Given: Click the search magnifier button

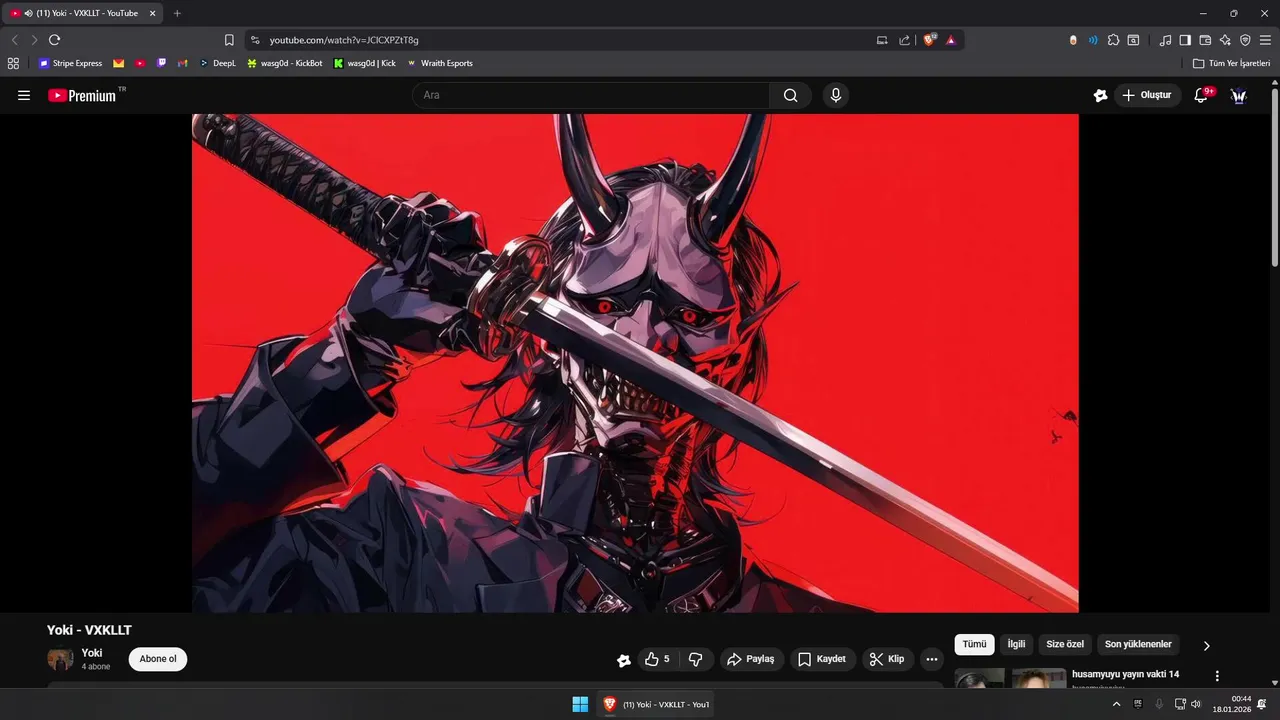Looking at the screenshot, I should pos(791,95).
